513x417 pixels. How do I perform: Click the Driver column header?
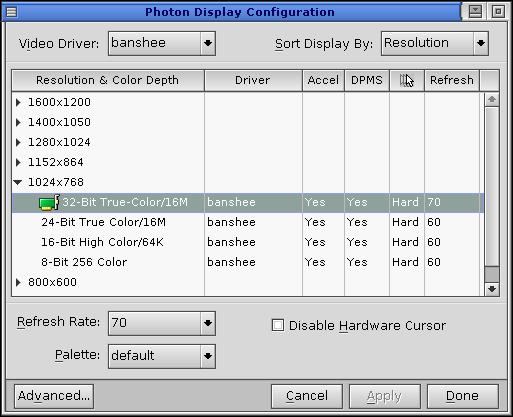pos(253,80)
